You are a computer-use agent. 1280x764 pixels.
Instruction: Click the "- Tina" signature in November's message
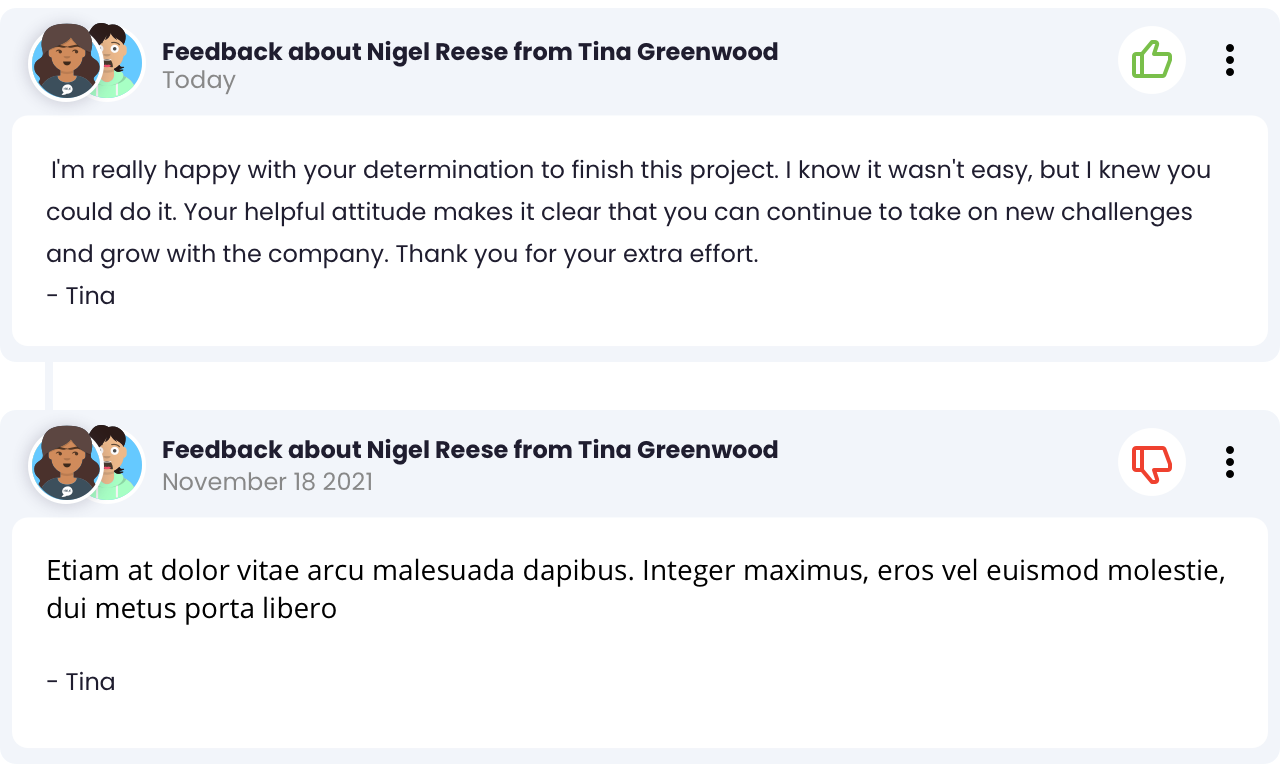81,682
